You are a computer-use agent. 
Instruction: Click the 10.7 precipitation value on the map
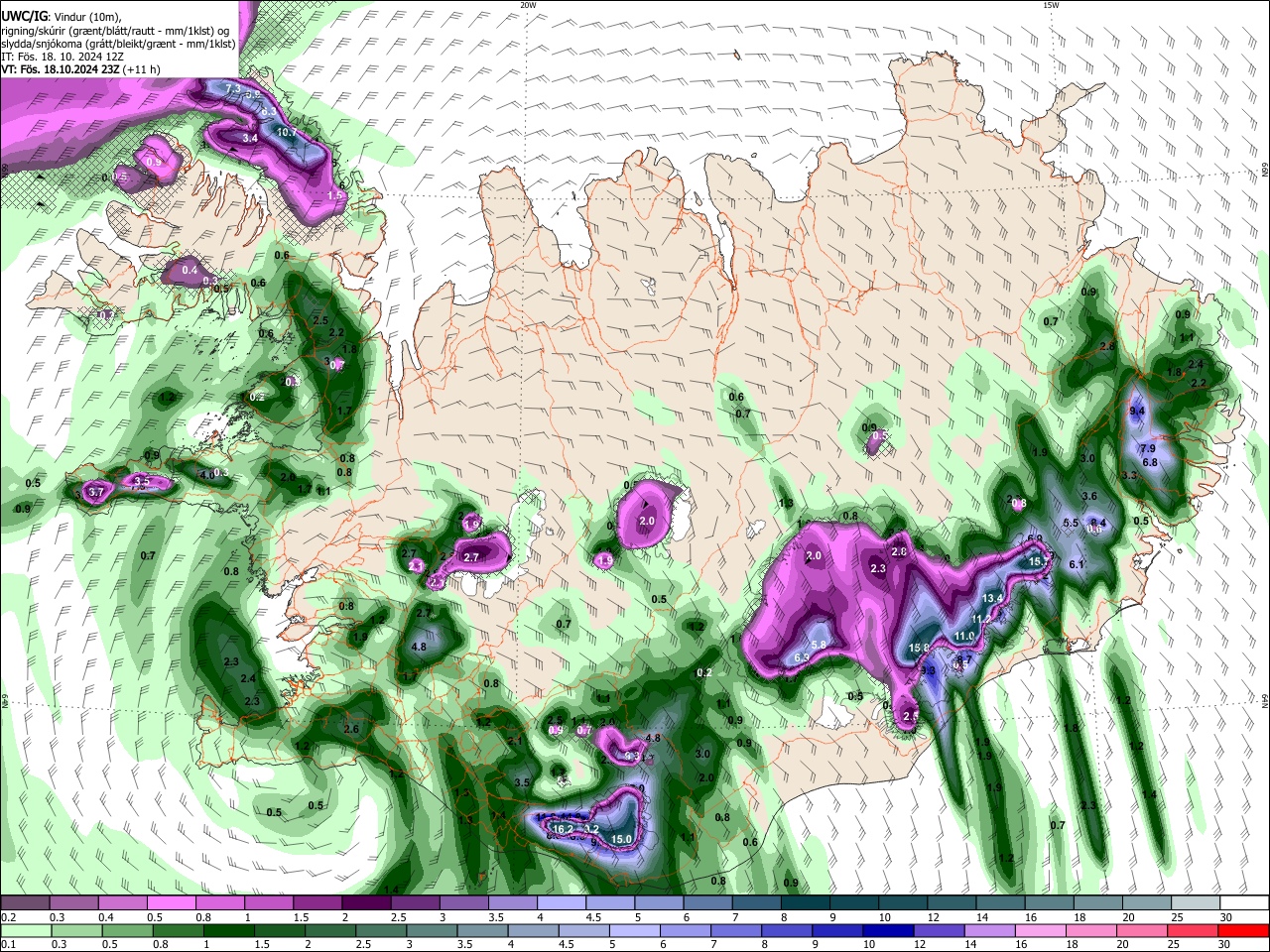pos(287,132)
